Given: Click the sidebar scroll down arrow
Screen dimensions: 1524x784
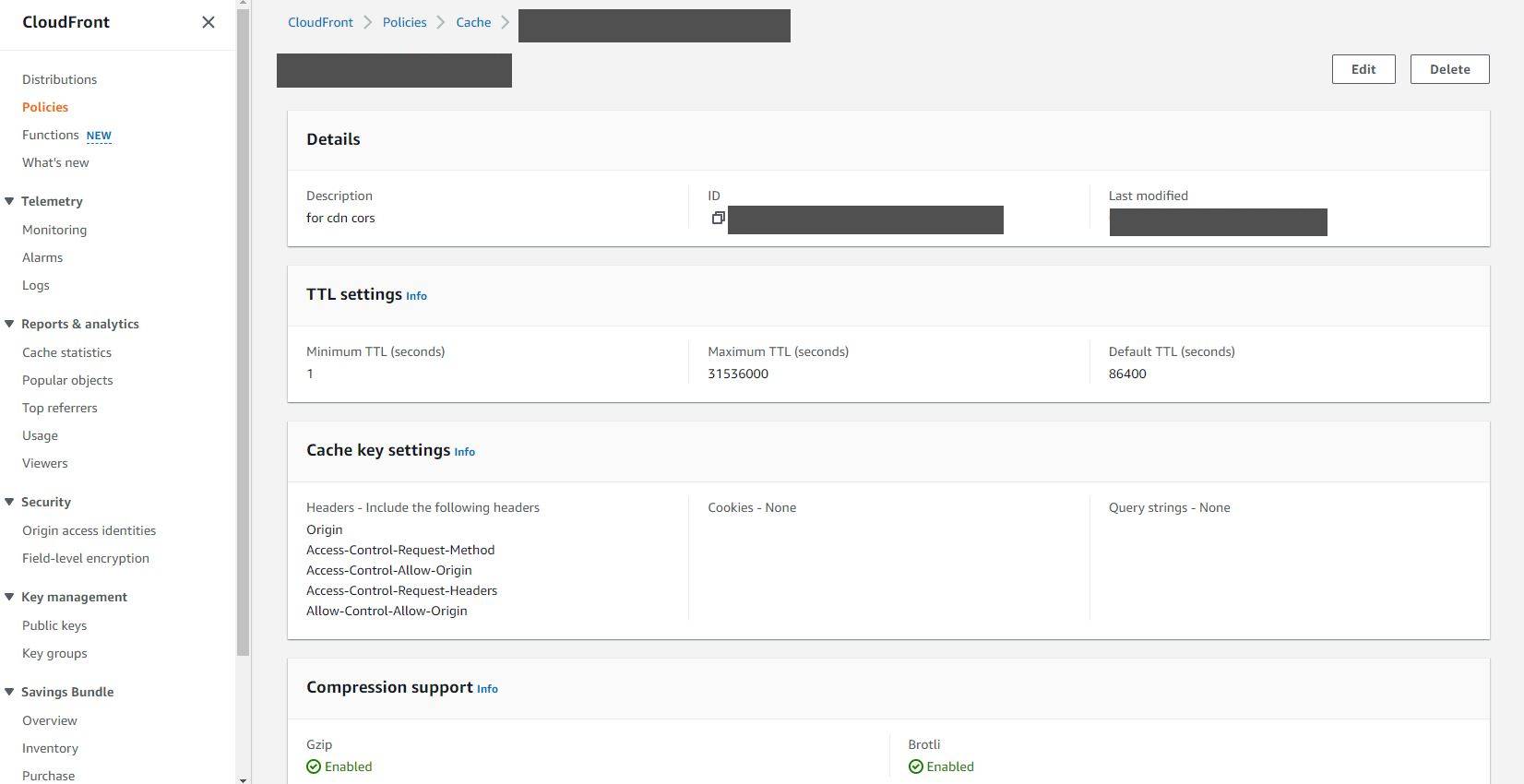Looking at the screenshot, I should [x=244, y=779].
